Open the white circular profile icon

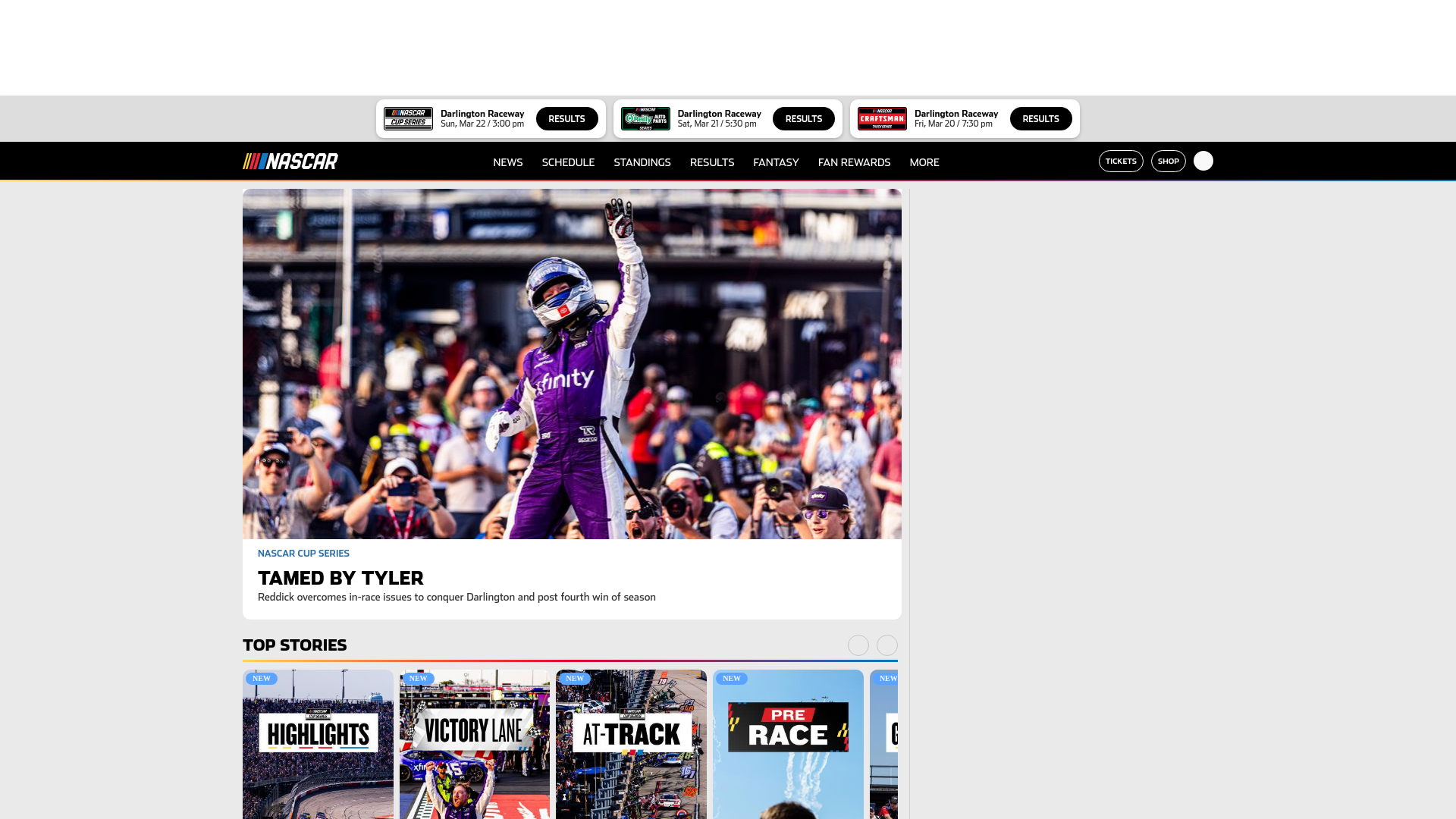point(1203,161)
